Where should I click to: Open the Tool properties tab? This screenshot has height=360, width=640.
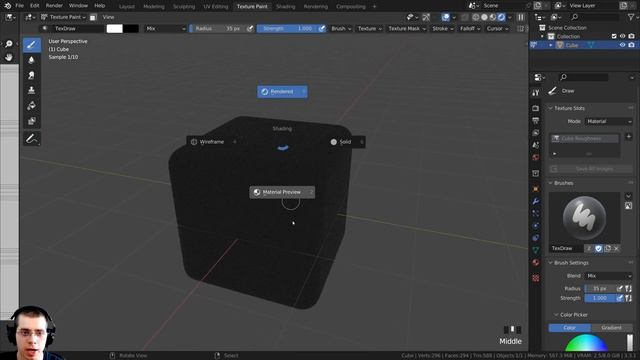(x=536, y=93)
